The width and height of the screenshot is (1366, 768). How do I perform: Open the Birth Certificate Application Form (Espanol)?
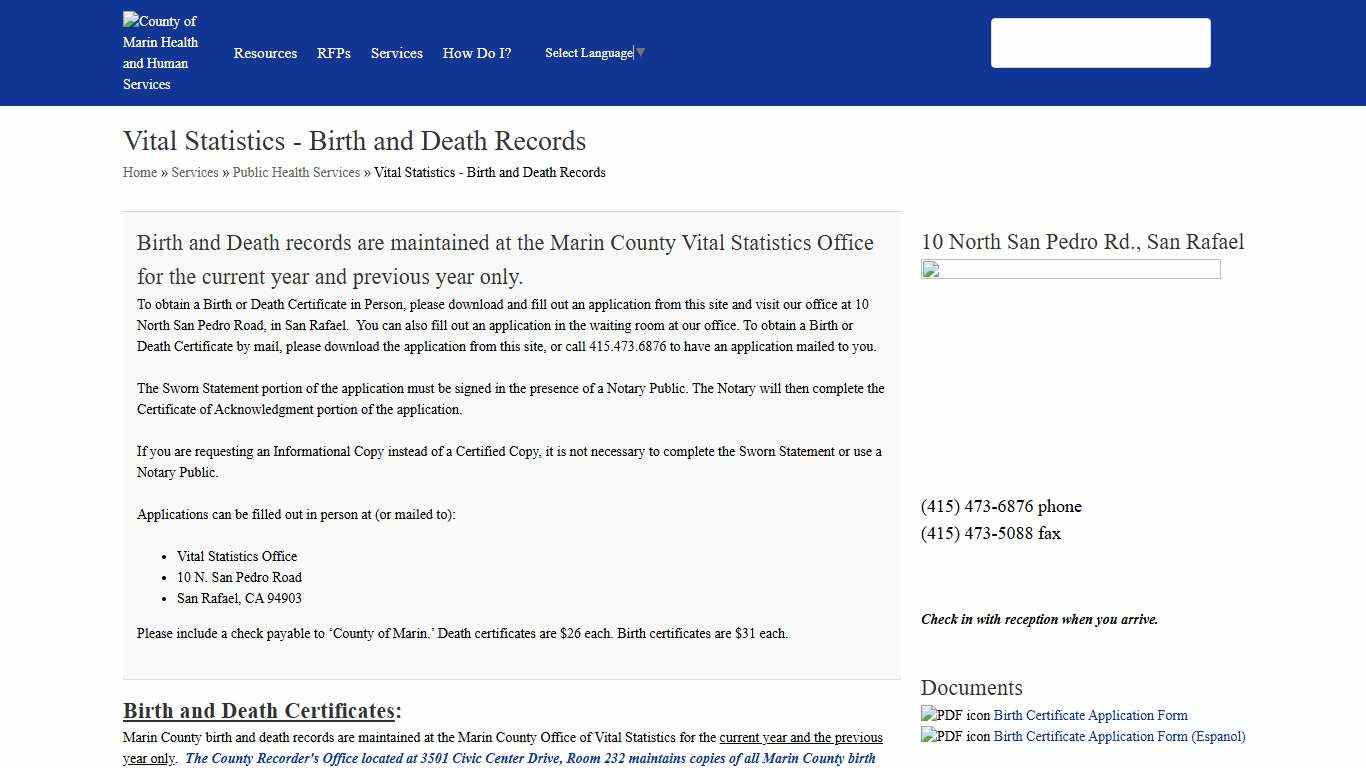pos(1118,736)
